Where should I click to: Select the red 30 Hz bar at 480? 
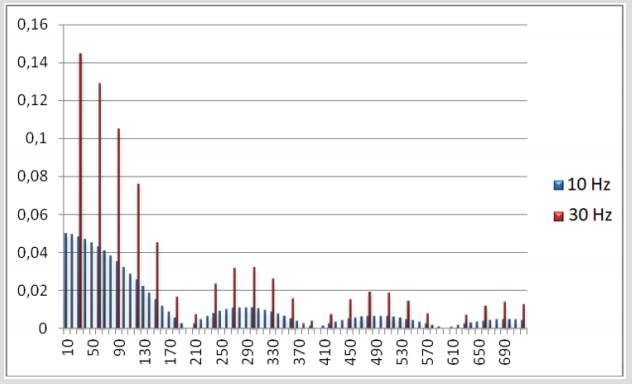click(370, 310)
